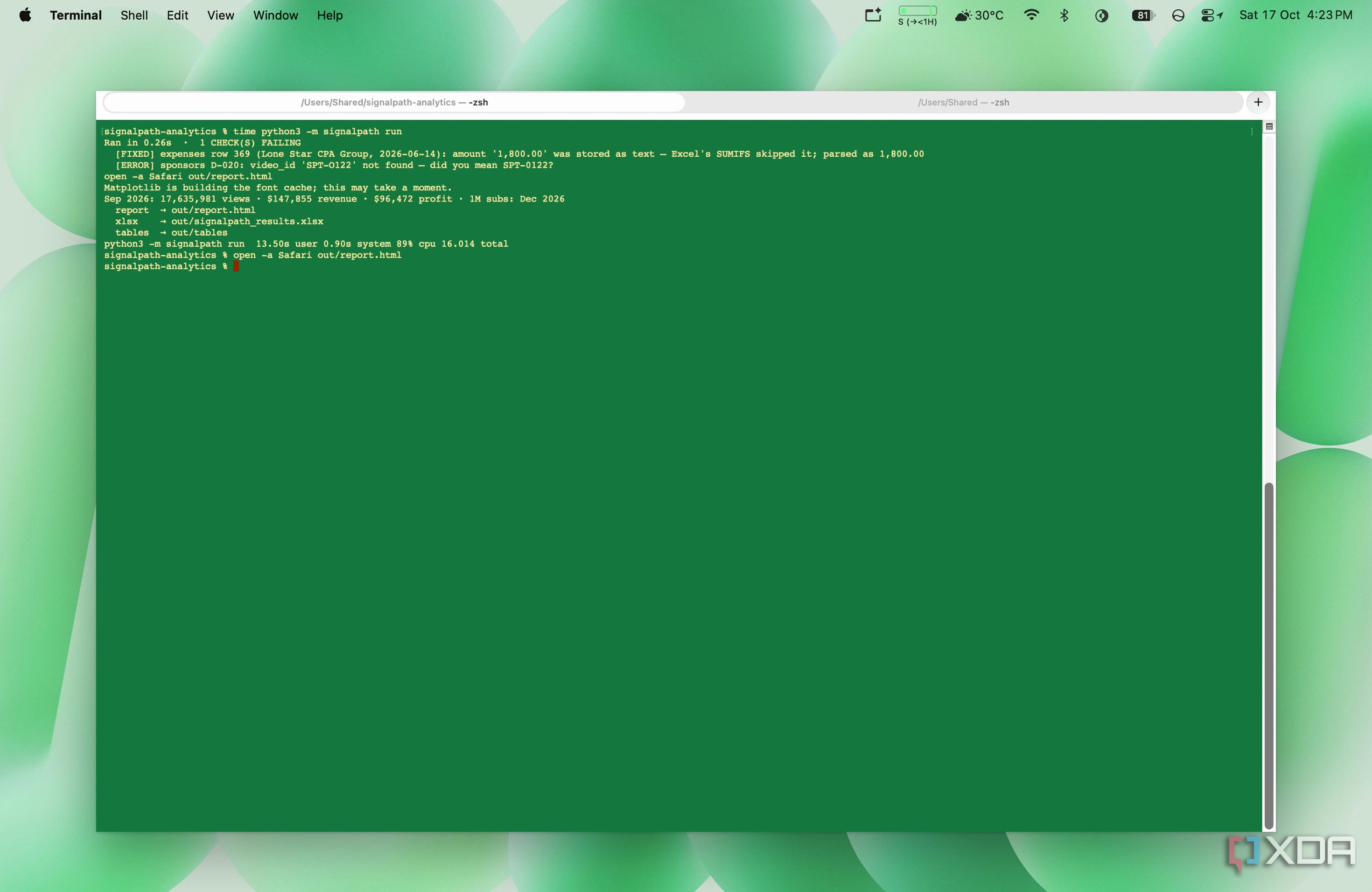Add a new terminal tab with plus button
The height and width of the screenshot is (892, 1372).
[1259, 103]
